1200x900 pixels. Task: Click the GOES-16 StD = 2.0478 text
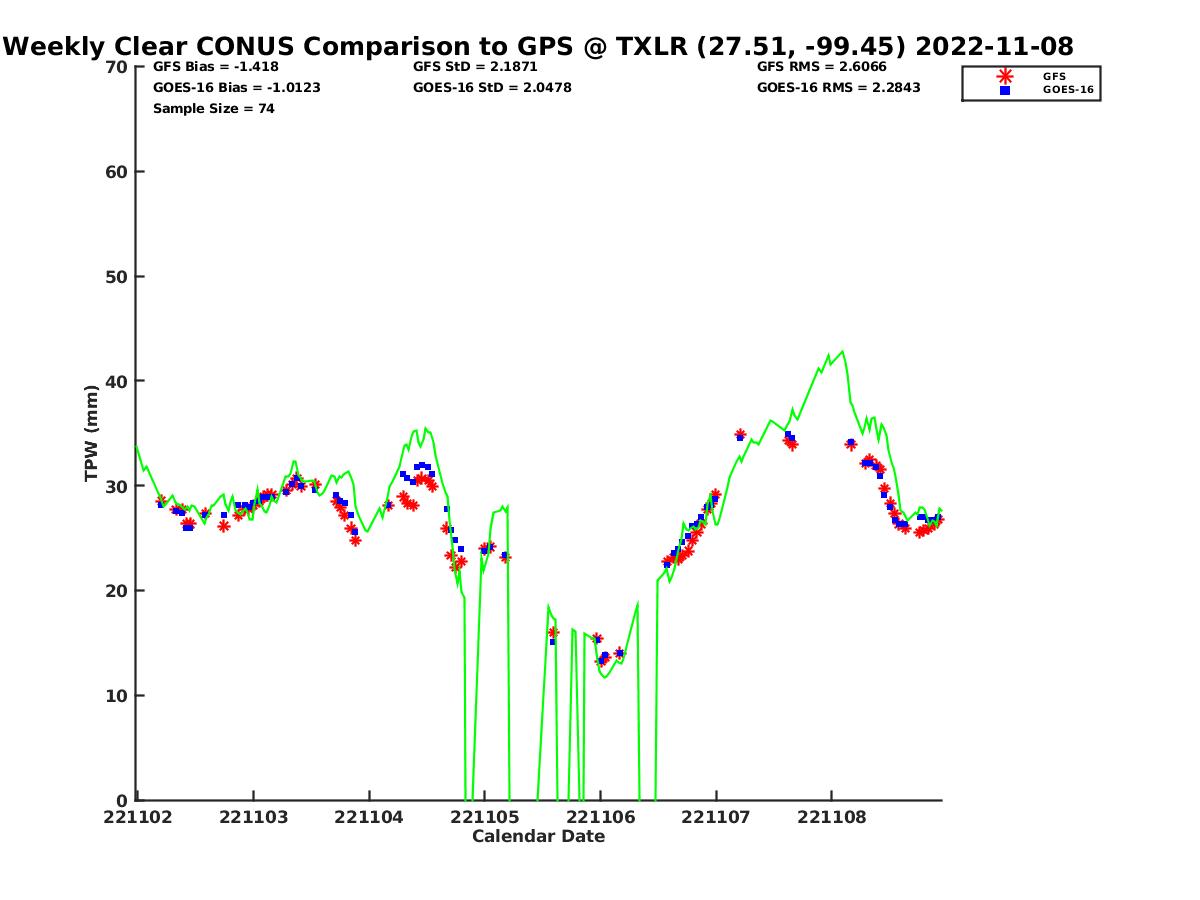(x=492, y=87)
